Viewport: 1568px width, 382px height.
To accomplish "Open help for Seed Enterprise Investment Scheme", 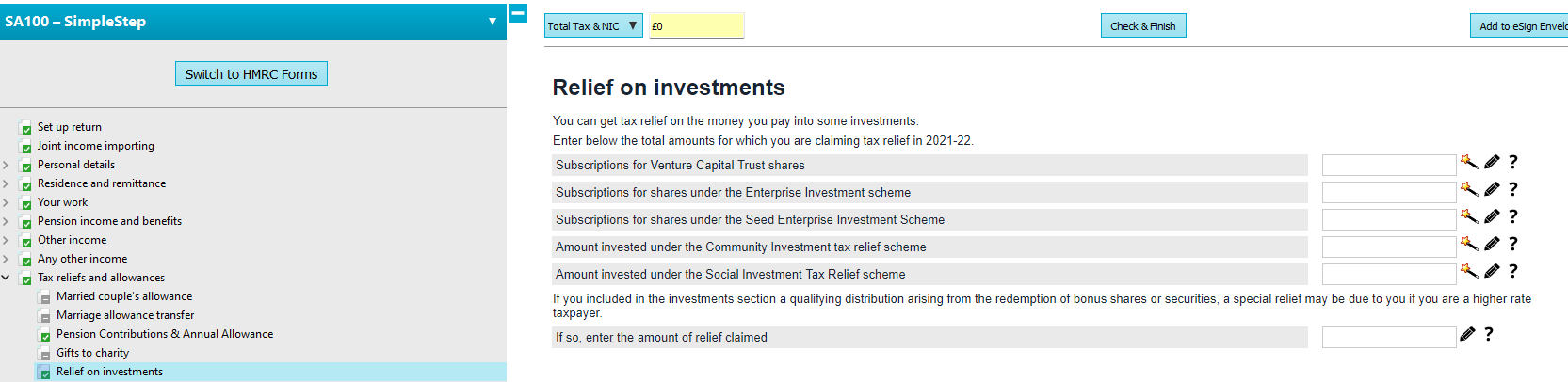I will [1513, 216].
